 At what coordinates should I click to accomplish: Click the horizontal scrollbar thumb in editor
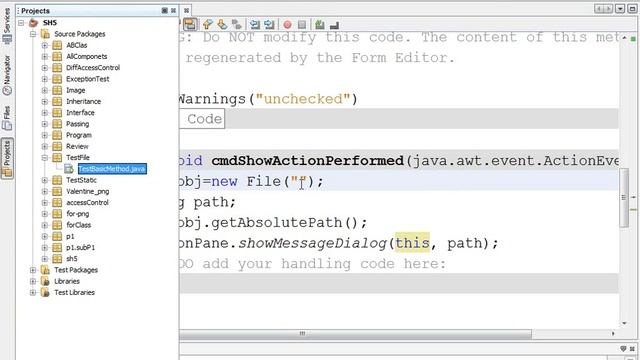pos(355,334)
